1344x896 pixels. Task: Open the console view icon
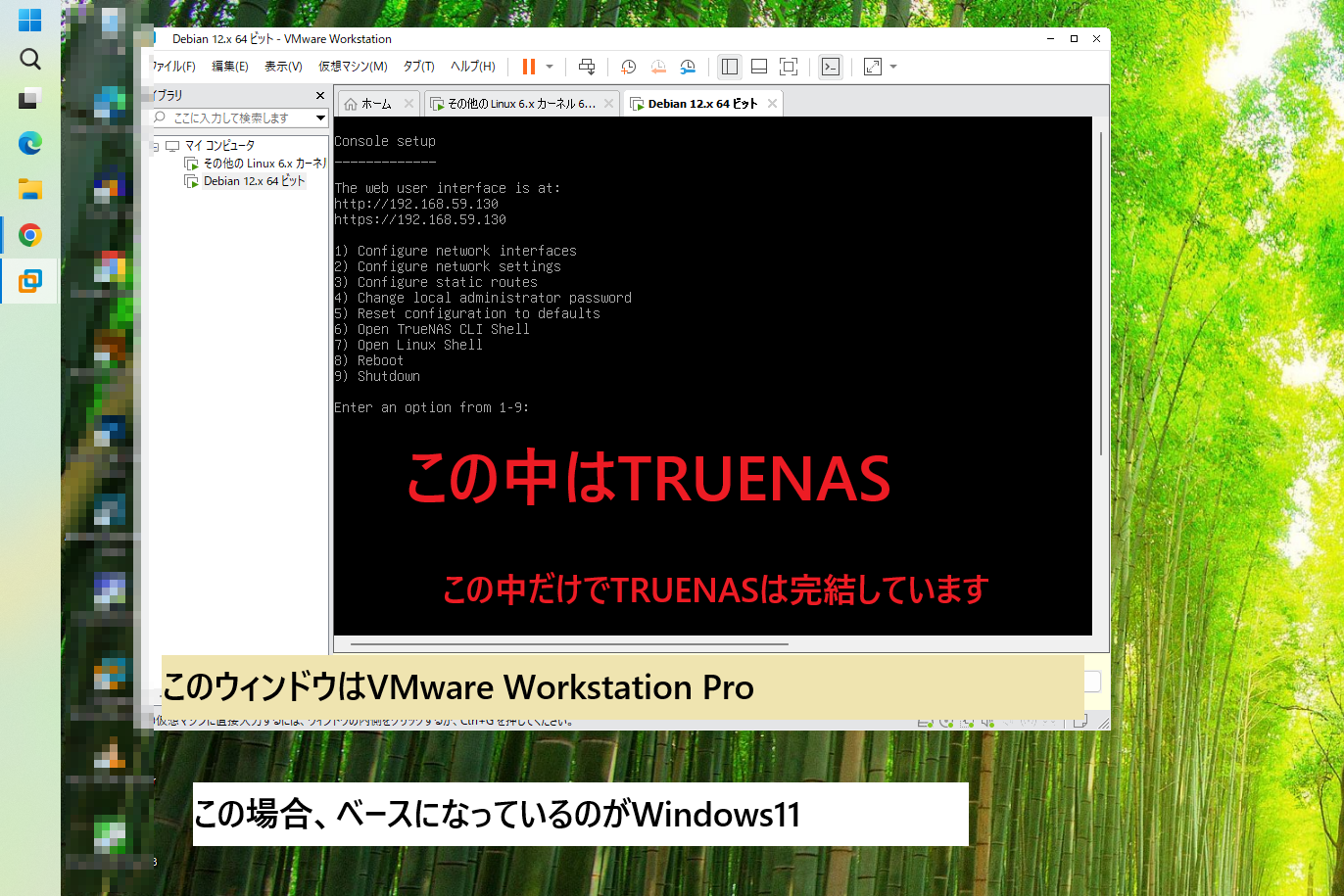(831, 67)
